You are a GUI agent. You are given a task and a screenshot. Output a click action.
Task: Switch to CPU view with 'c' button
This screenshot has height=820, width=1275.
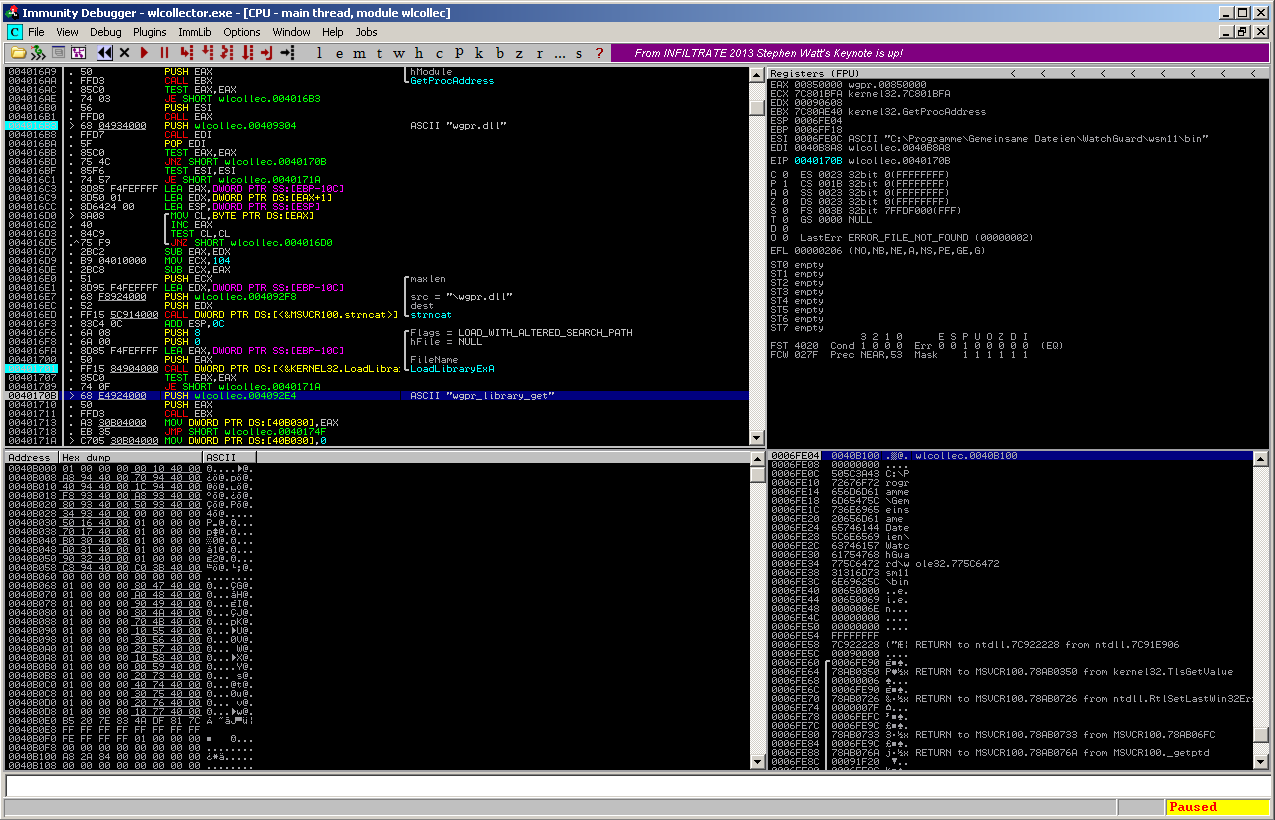(x=439, y=52)
